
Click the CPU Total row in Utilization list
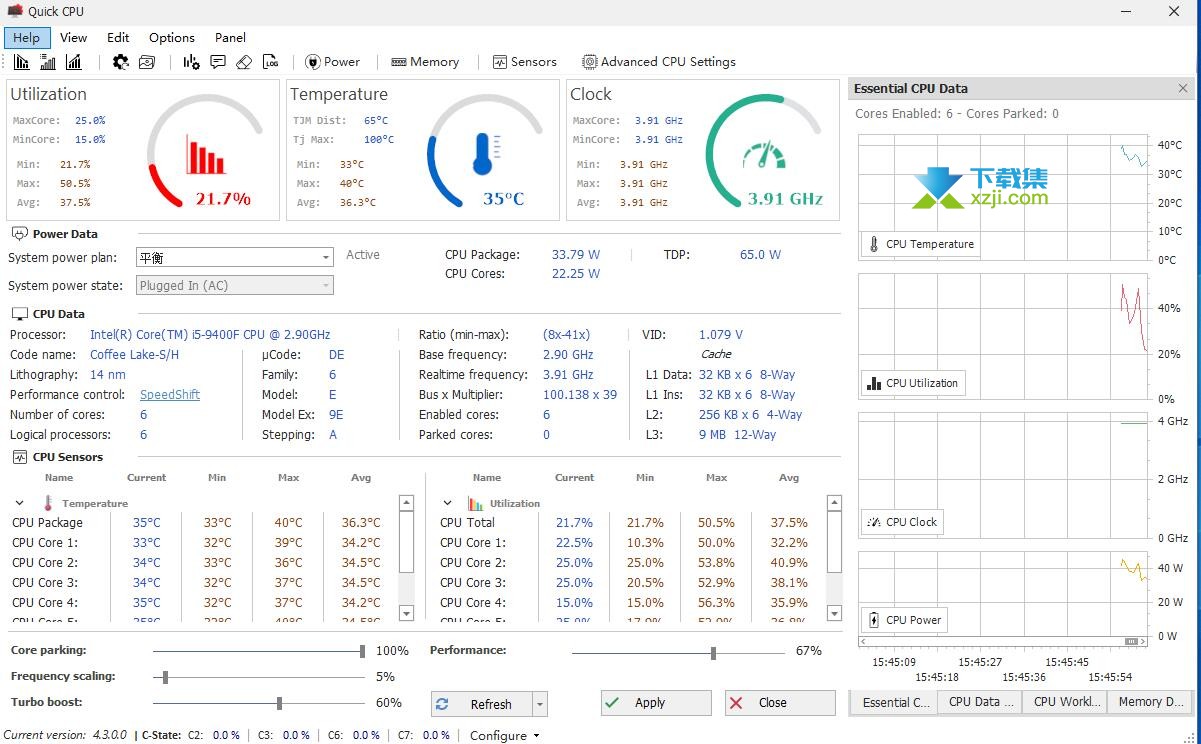(632, 523)
